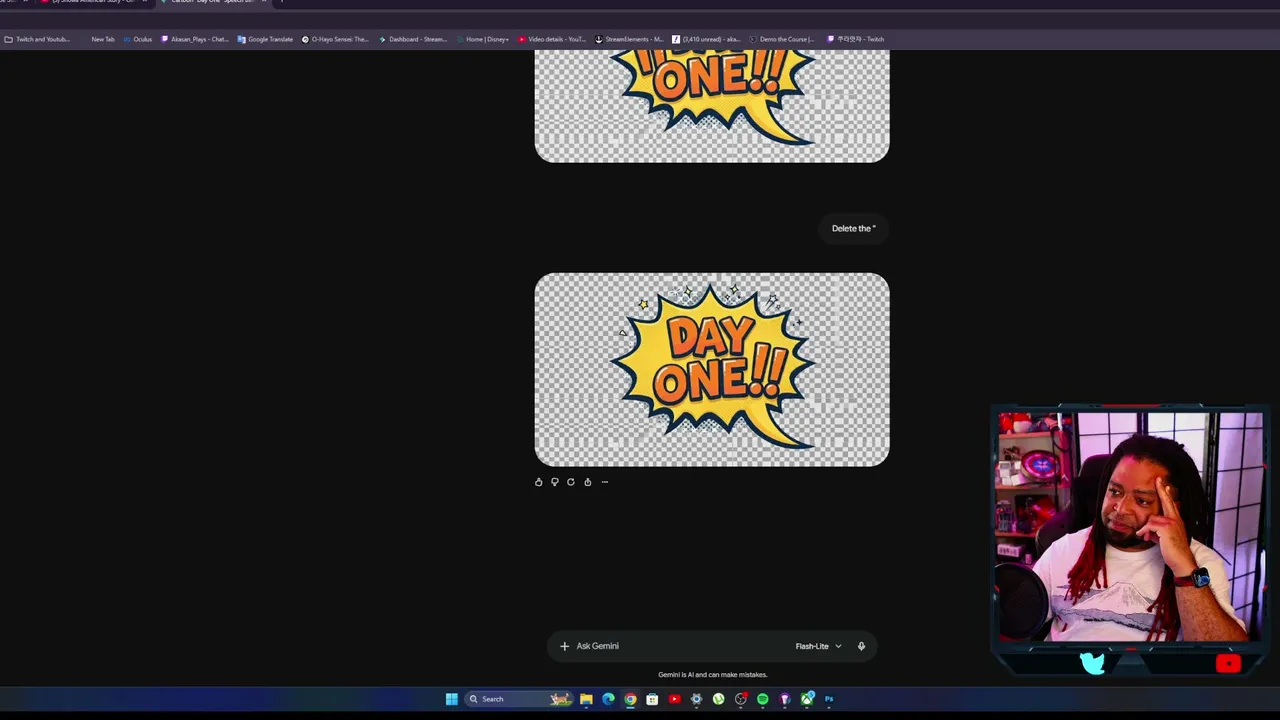The width and height of the screenshot is (1280, 720).
Task: Click the 'Delete the' user prompt bubble
Action: [x=853, y=228]
